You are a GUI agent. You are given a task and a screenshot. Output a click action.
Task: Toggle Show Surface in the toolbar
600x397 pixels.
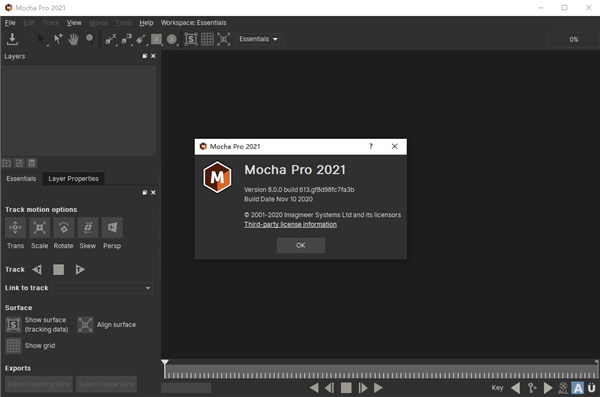pyautogui.click(x=191, y=39)
